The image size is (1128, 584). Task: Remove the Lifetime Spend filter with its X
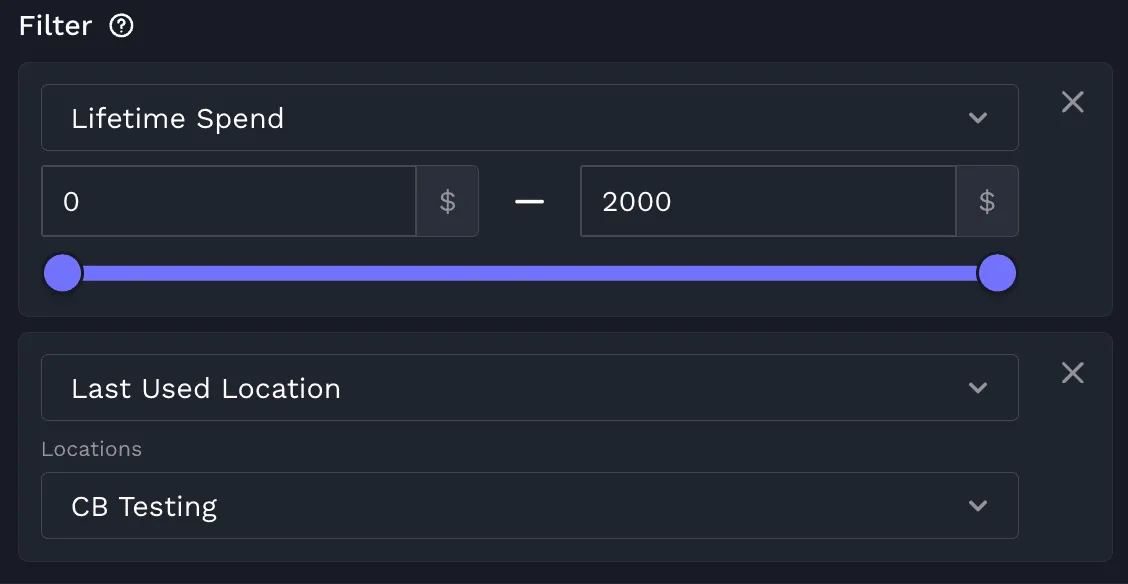coord(1073,102)
